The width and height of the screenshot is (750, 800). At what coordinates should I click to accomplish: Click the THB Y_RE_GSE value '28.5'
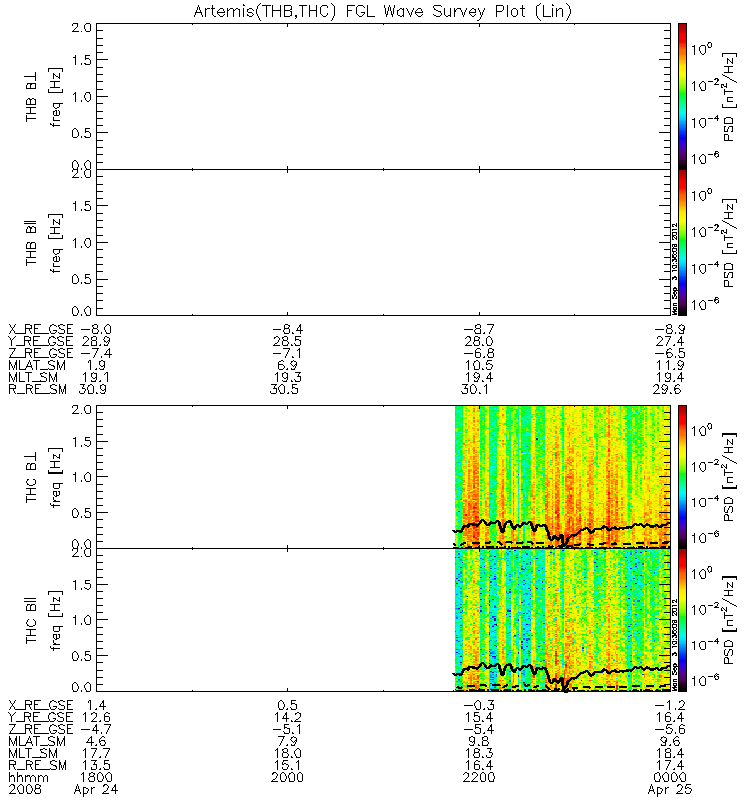point(287,341)
